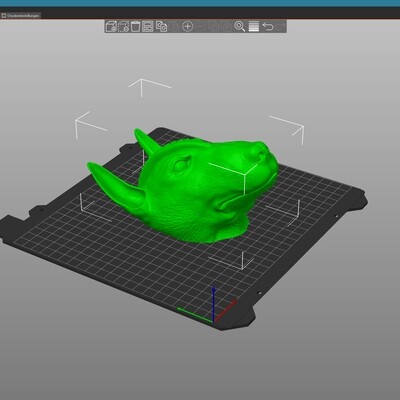400x400 pixels.
Task: Click the Add model cube icon
Action: 111,26
